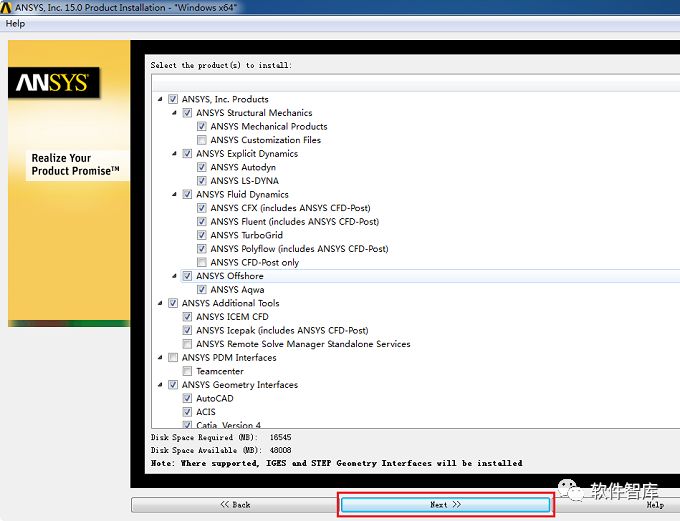The width and height of the screenshot is (680, 521).
Task: Select the 'ANSYS ICEM CFD' row label
Action: [232, 317]
